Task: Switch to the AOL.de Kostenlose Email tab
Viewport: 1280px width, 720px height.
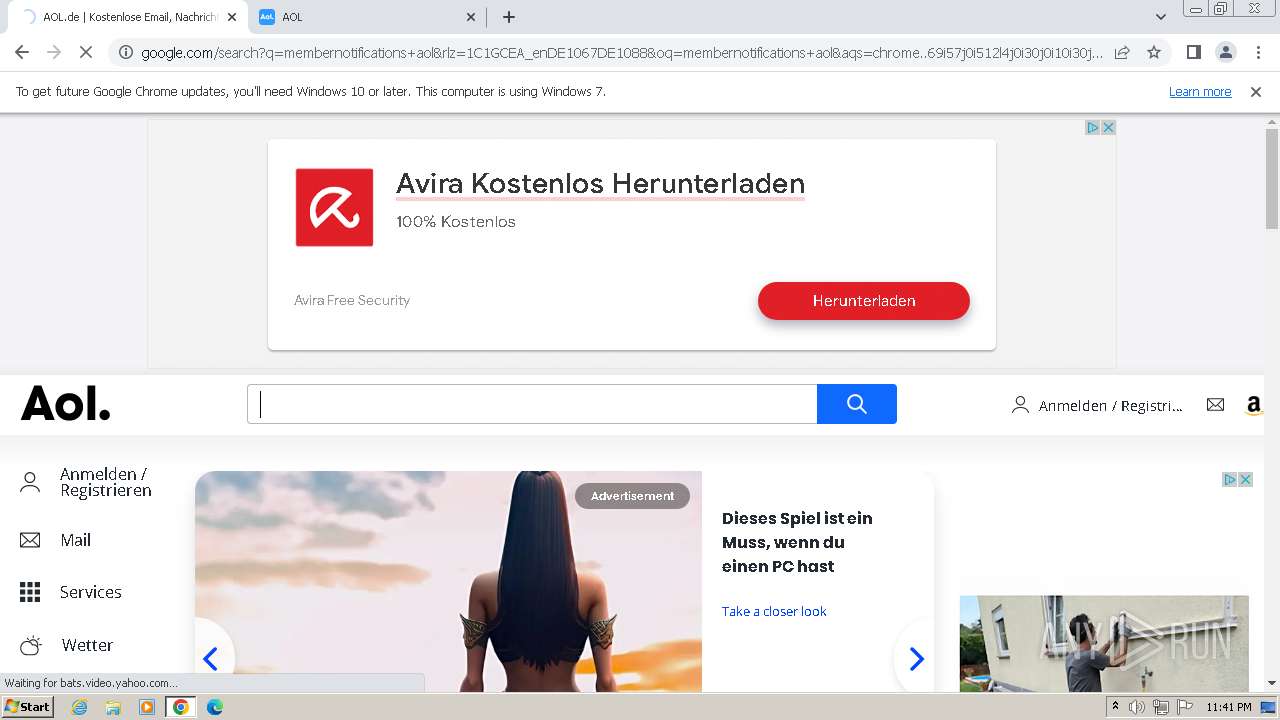Action: pos(128,17)
